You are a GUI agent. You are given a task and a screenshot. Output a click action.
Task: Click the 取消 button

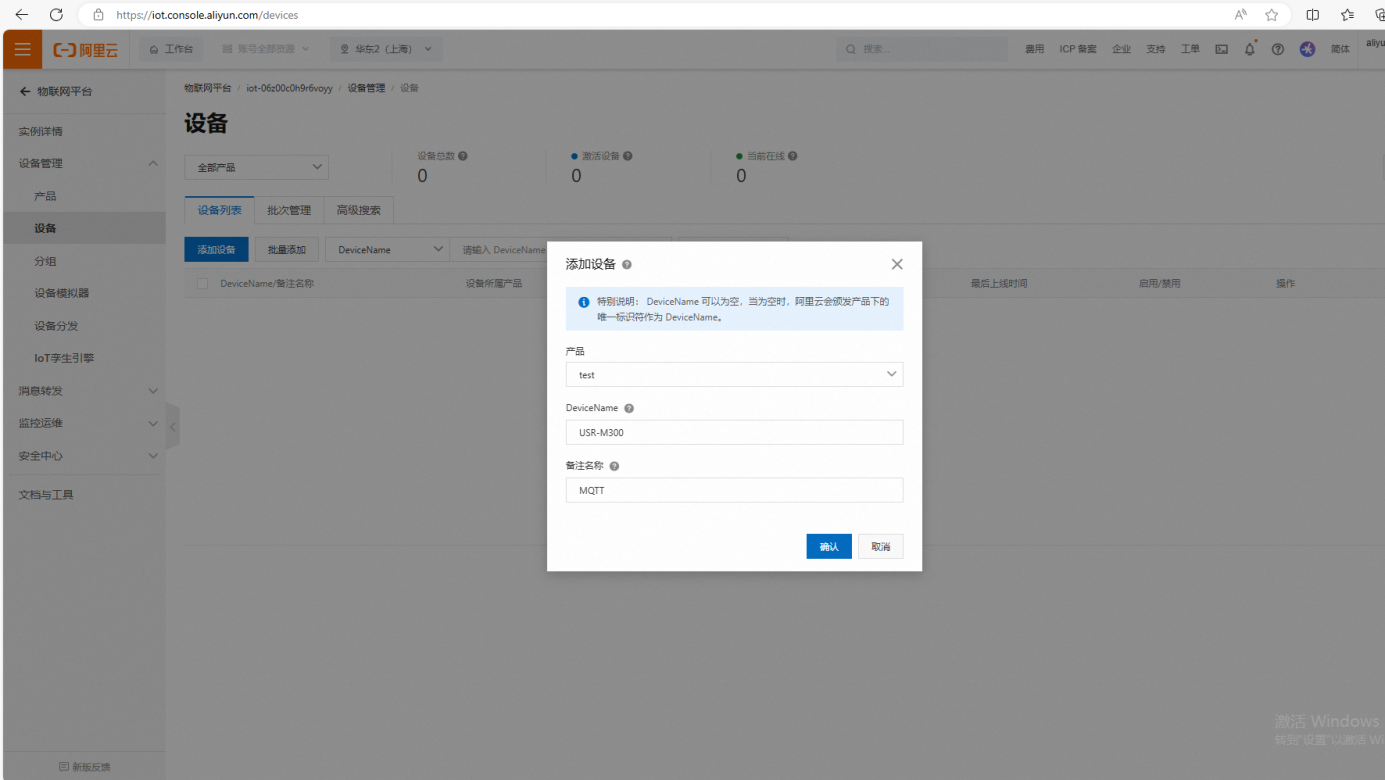pos(880,546)
